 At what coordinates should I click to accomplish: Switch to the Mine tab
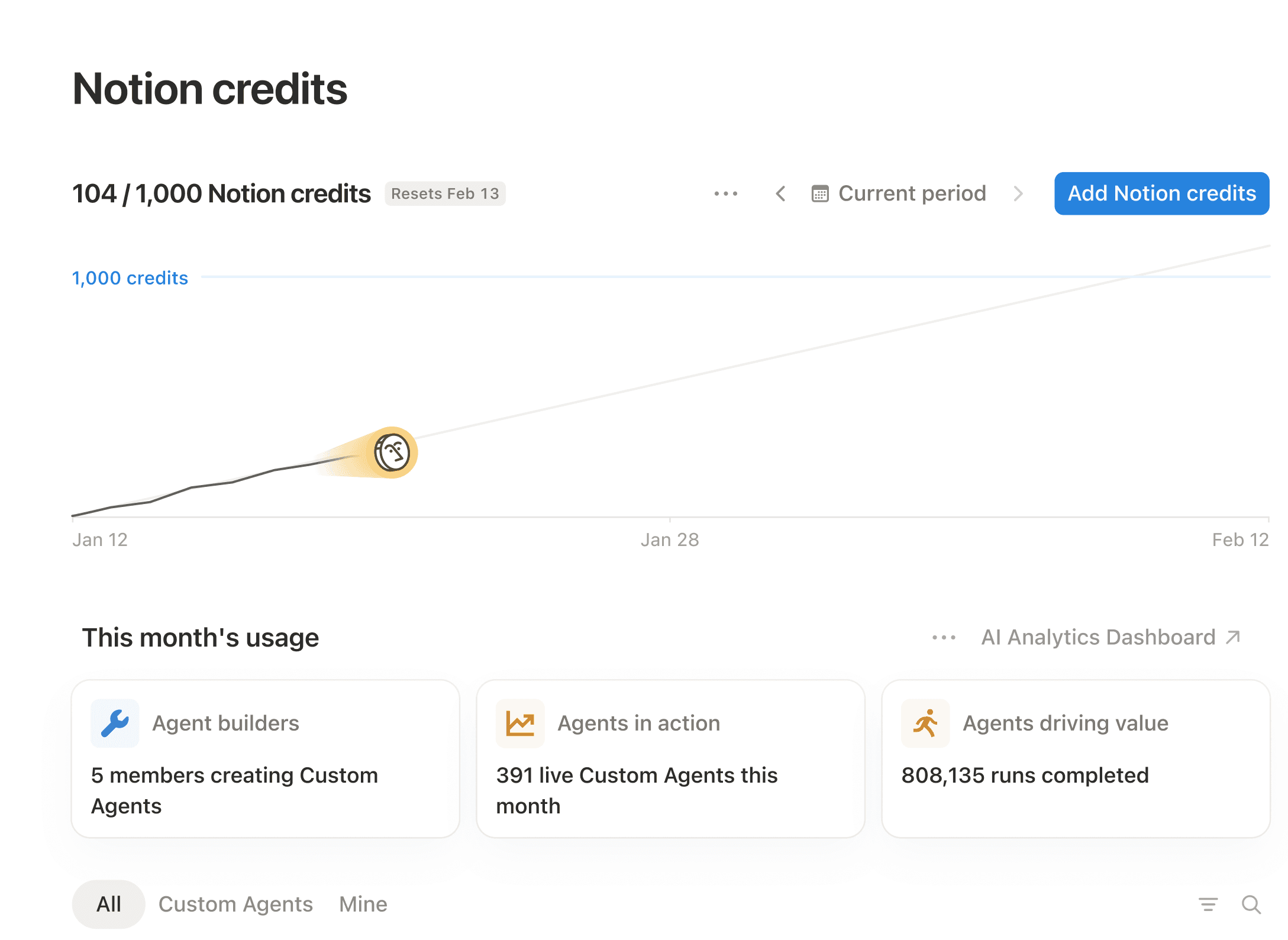363,904
